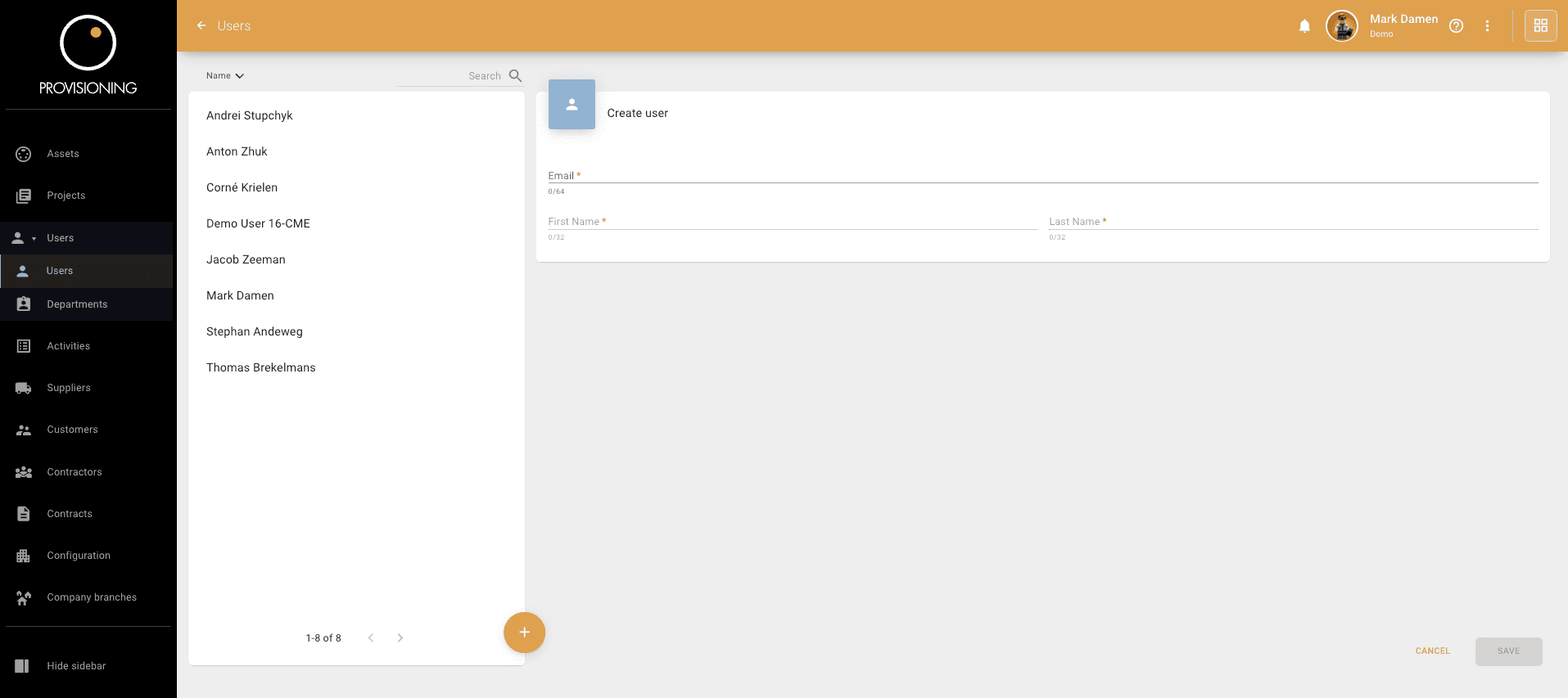
Task: Open help question mark icon
Action: tap(1456, 26)
